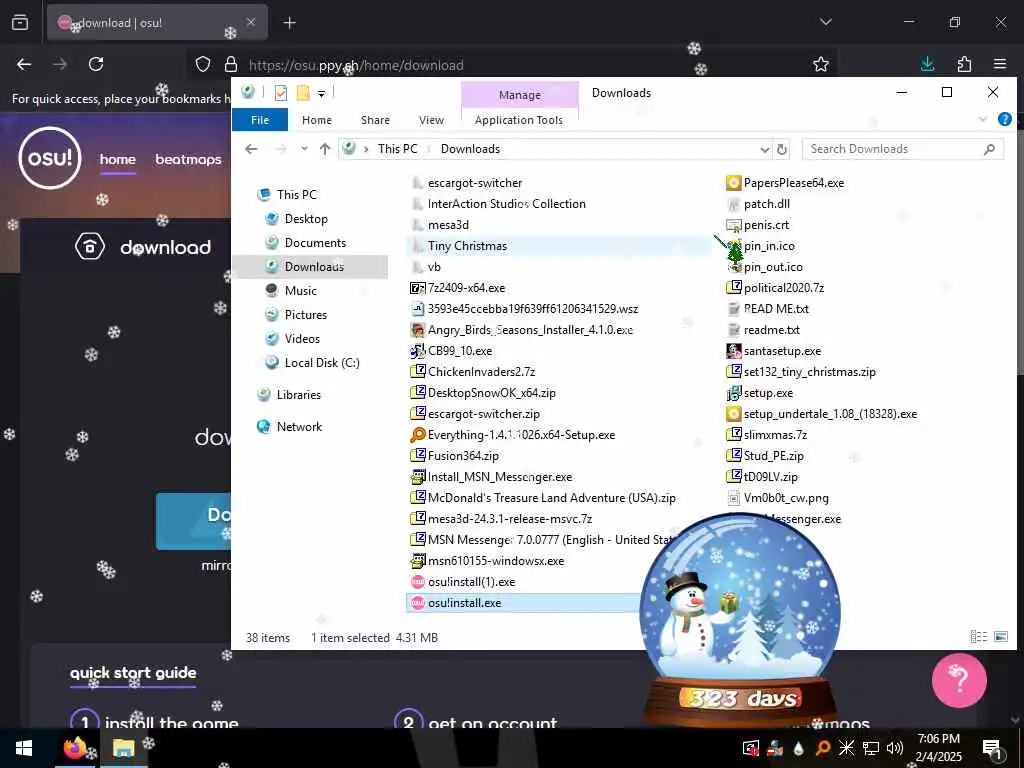The height and width of the screenshot is (768, 1024).
Task: Switch to large icons view button
Action: 1000,637
